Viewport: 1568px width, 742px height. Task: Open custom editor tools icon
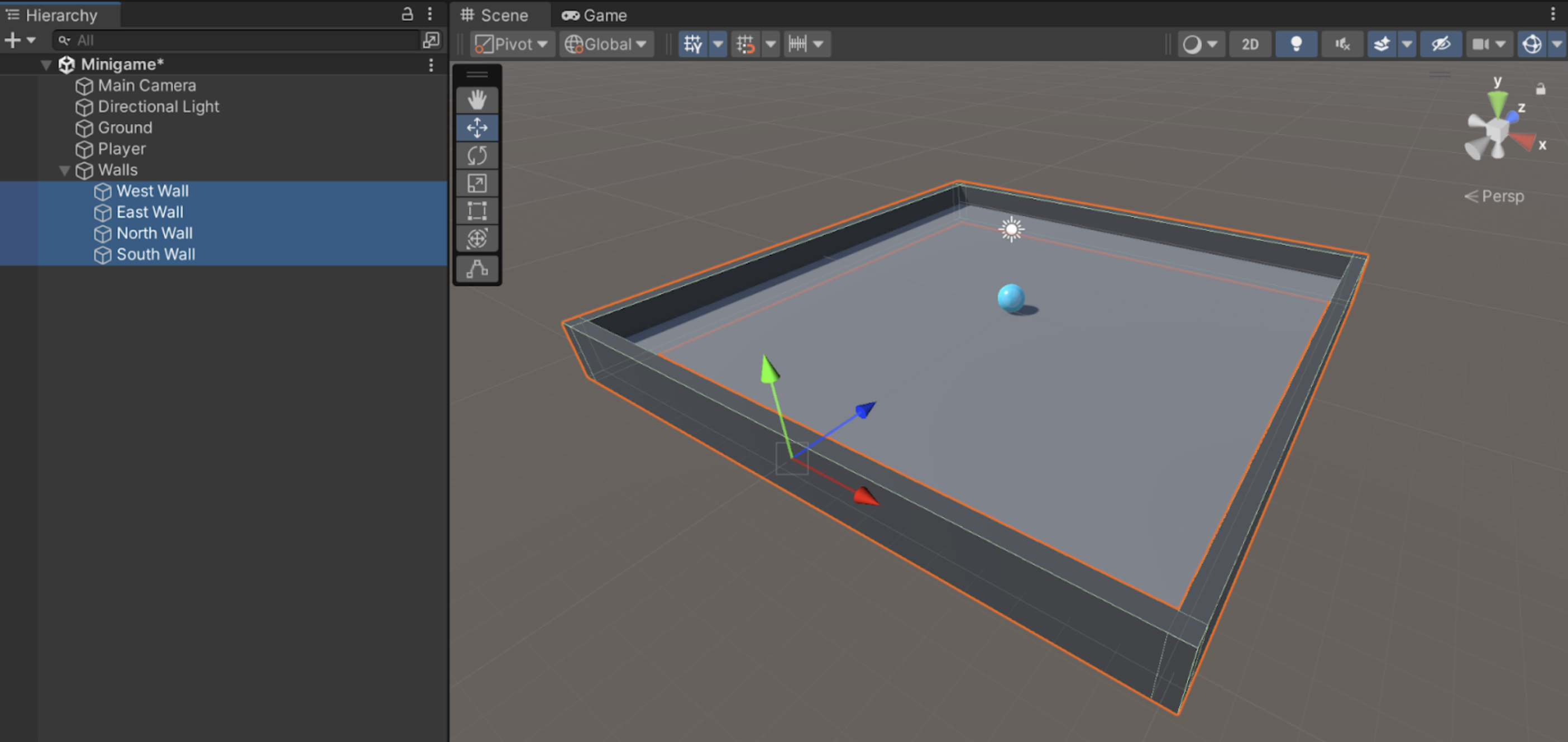click(477, 269)
